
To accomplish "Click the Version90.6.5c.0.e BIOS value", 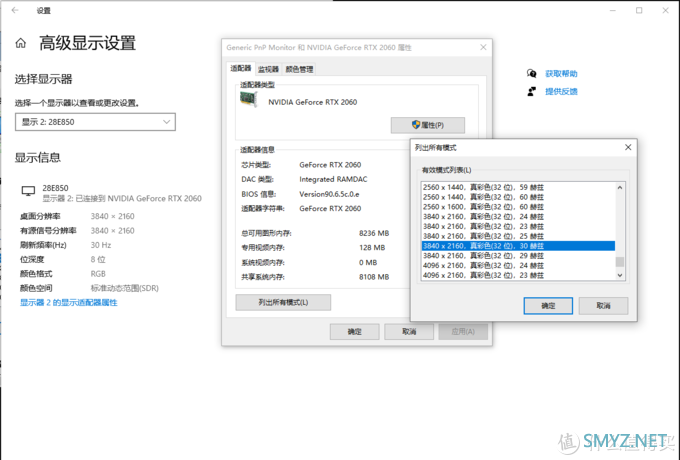I will (329, 194).
